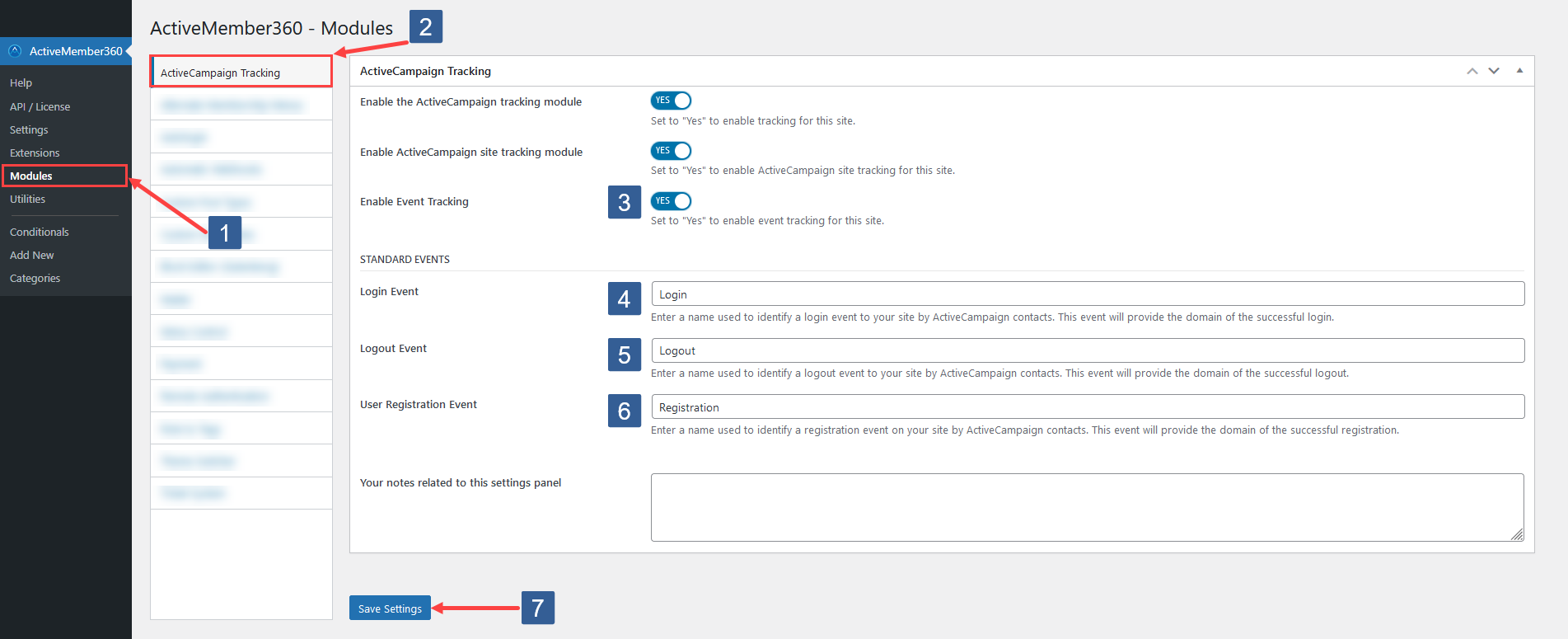This screenshot has width=1568, height=639.
Task: Focus the Logout Event input field
Action: point(1088,350)
